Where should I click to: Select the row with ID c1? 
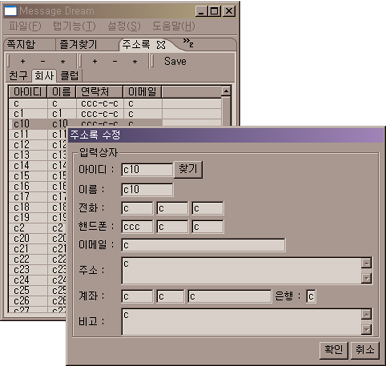(x=115, y=114)
